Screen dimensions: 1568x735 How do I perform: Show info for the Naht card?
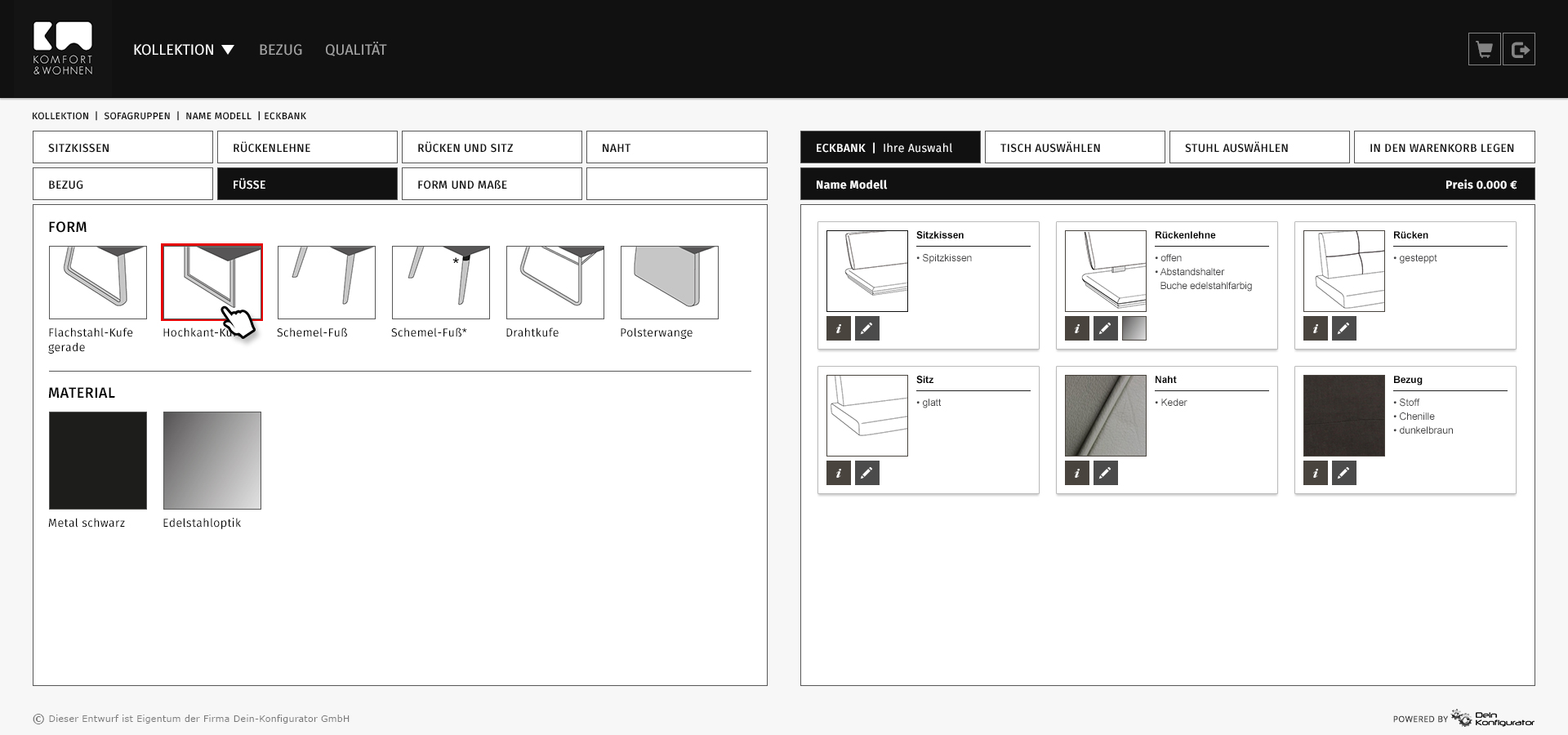pyautogui.click(x=1077, y=473)
